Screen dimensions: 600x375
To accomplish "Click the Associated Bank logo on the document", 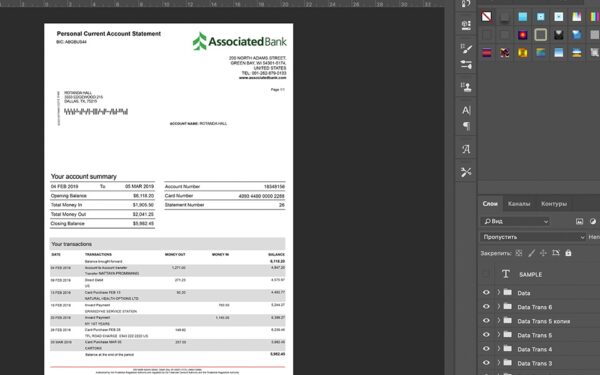I will (240, 41).
